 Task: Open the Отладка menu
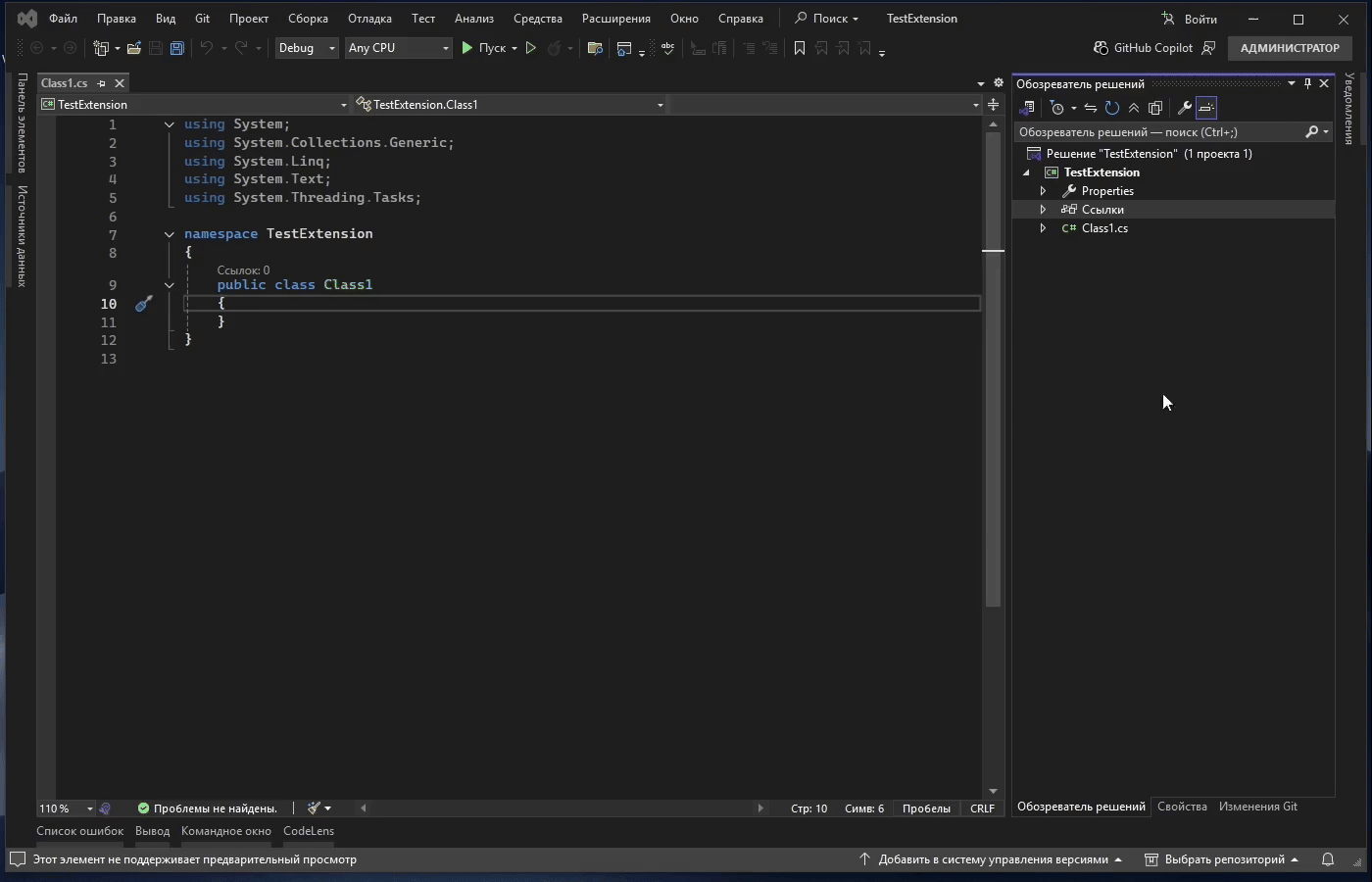[x=369, y=19]
